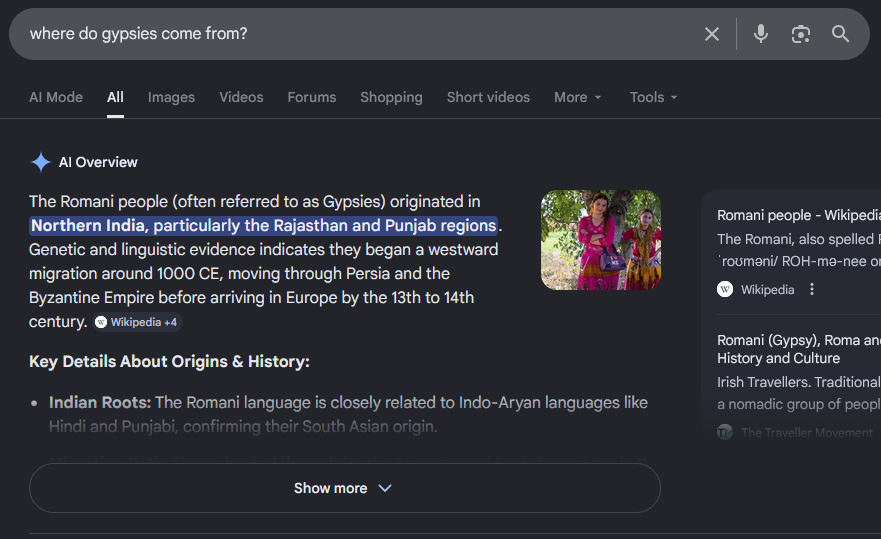Expand AI Overview with Show more
The height and width of the screenshot is (539, 881).
pyautogui.click(x=344, y=488)
